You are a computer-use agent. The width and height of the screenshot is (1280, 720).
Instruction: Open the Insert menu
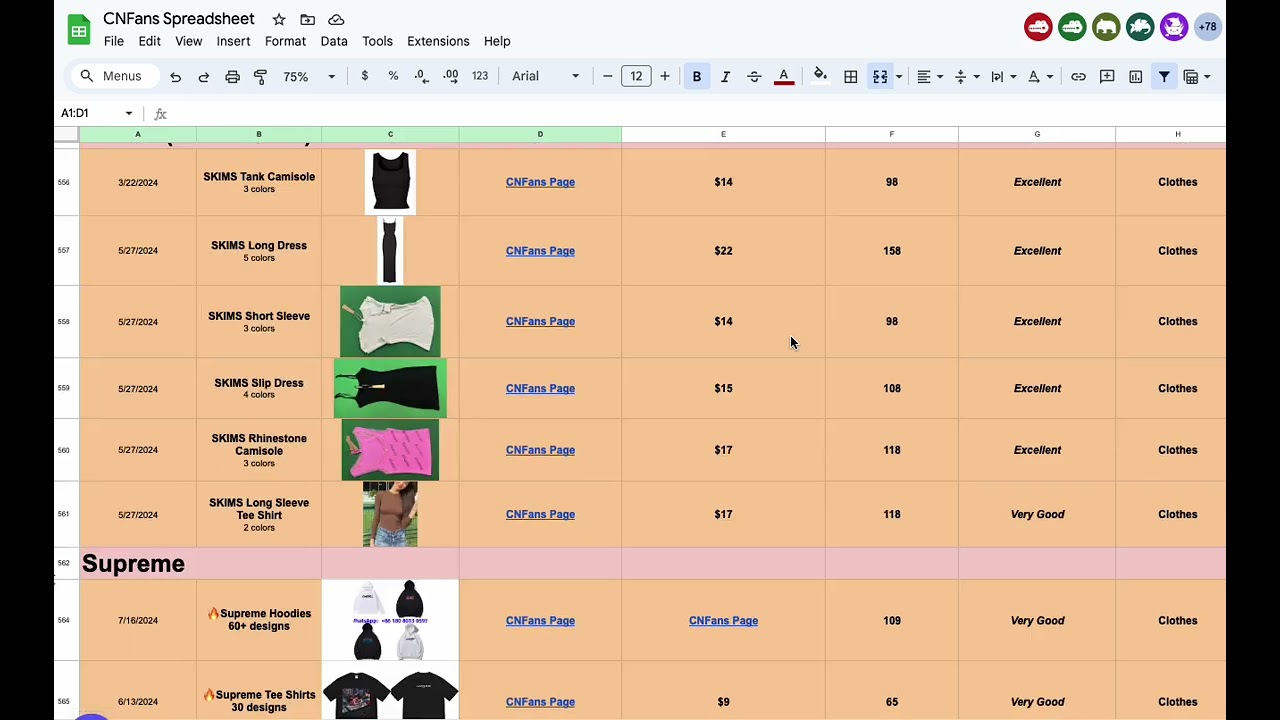[x=233, y=41]
